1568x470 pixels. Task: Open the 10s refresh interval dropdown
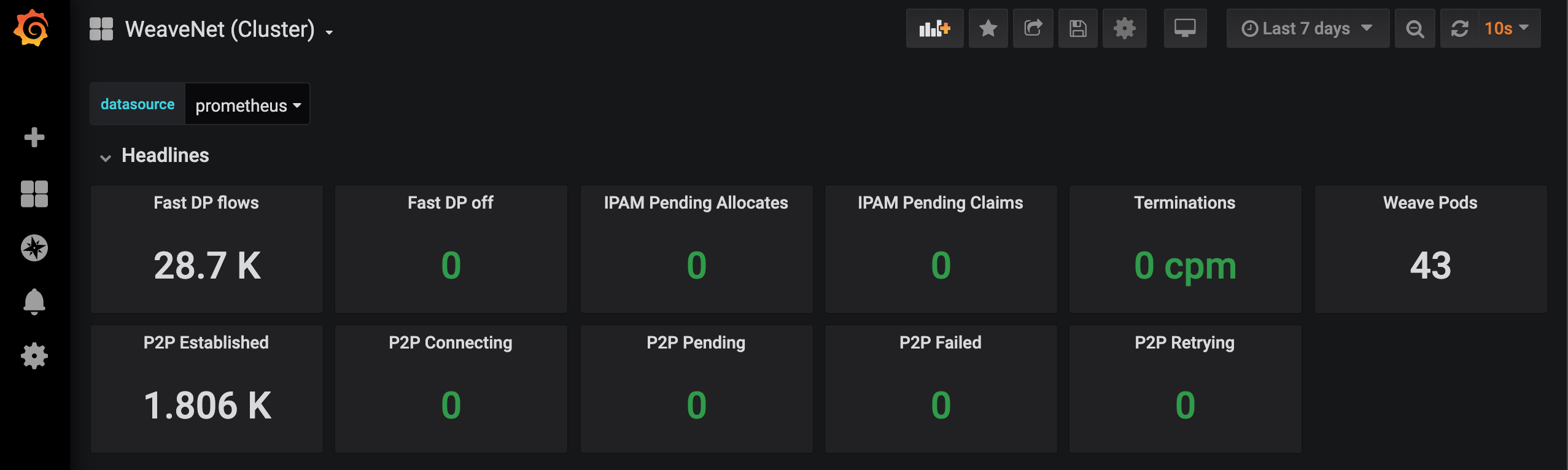[1507, 28]
